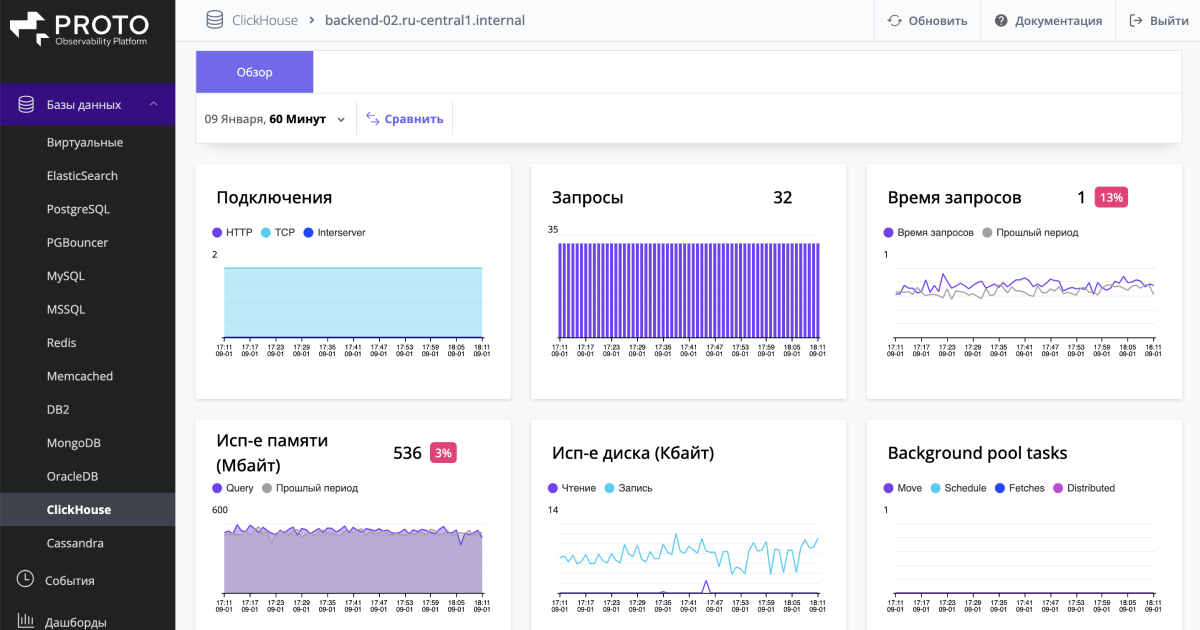The height and width of the screenshot is (630, 1200).
Task: Open Документация from the top bar
Action: (x=1048, y=20)
